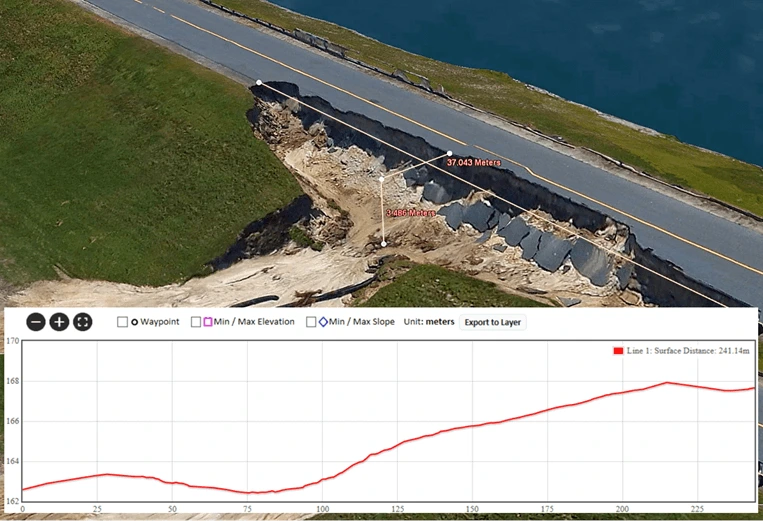Select the 3.486 Meters measurement label
This screenshot has width=763, height=521.
pyautogui.click(x=411, y=213)
